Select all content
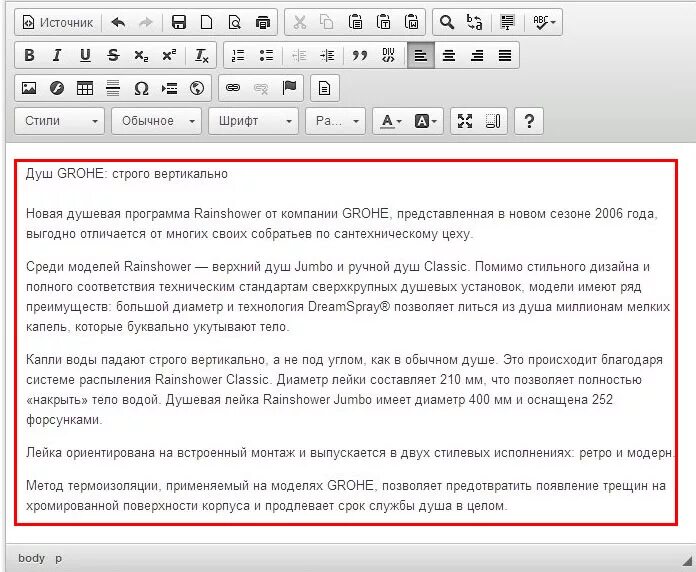The image size is (696, 572). coord(507,22)
